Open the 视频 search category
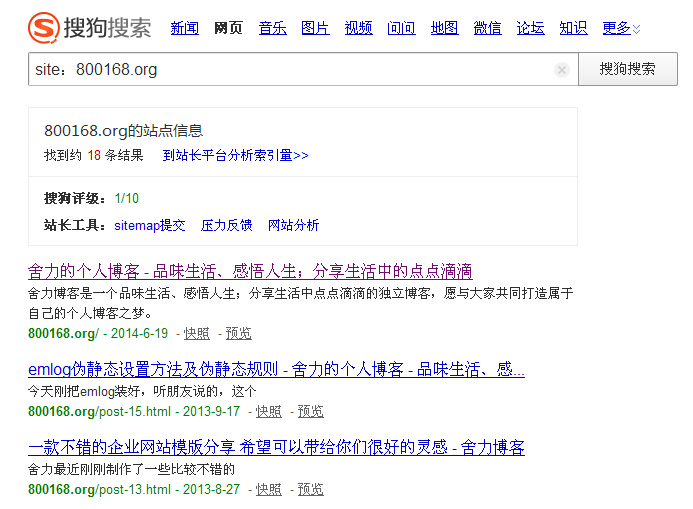 click(x=358, y=28)
